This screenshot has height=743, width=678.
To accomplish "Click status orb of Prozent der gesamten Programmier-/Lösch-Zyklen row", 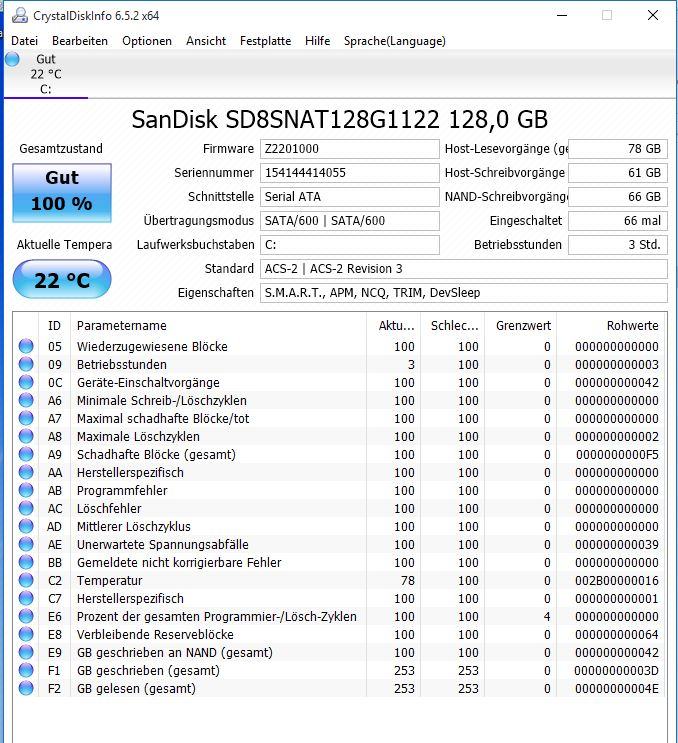I will click(x=26, y=616).
